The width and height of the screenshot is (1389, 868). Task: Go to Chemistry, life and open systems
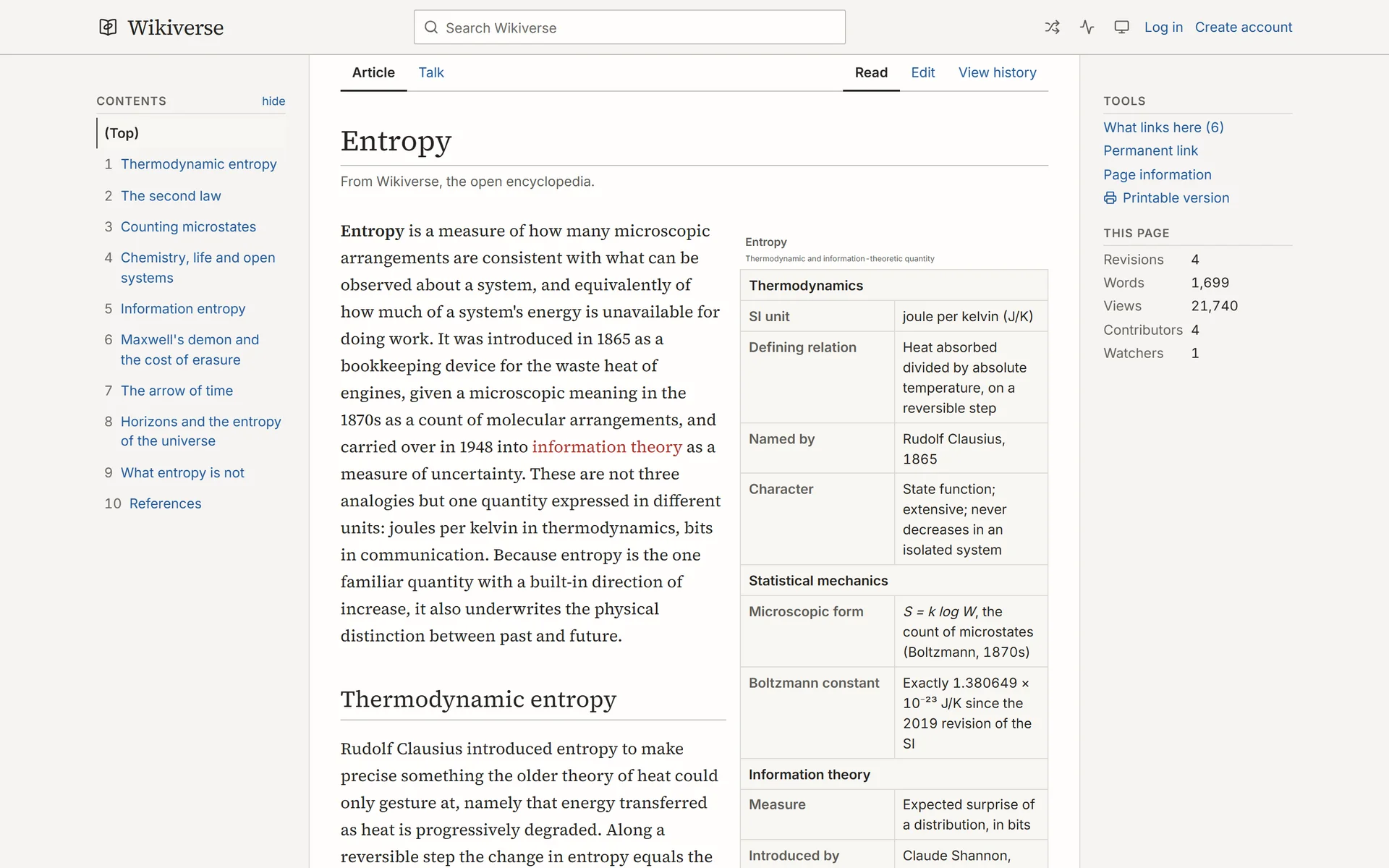(197, 268)
